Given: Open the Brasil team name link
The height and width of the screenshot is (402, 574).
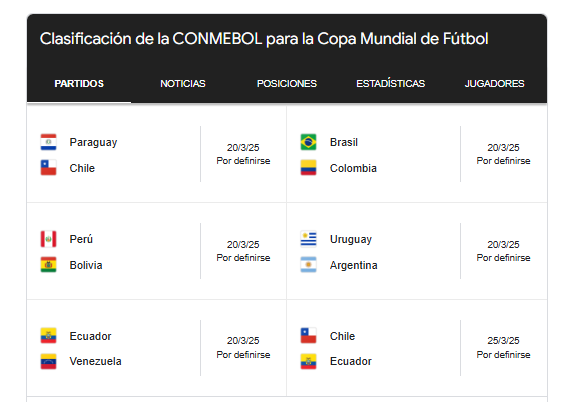Looking at the screenshot, I should click(x=344, y=142).
